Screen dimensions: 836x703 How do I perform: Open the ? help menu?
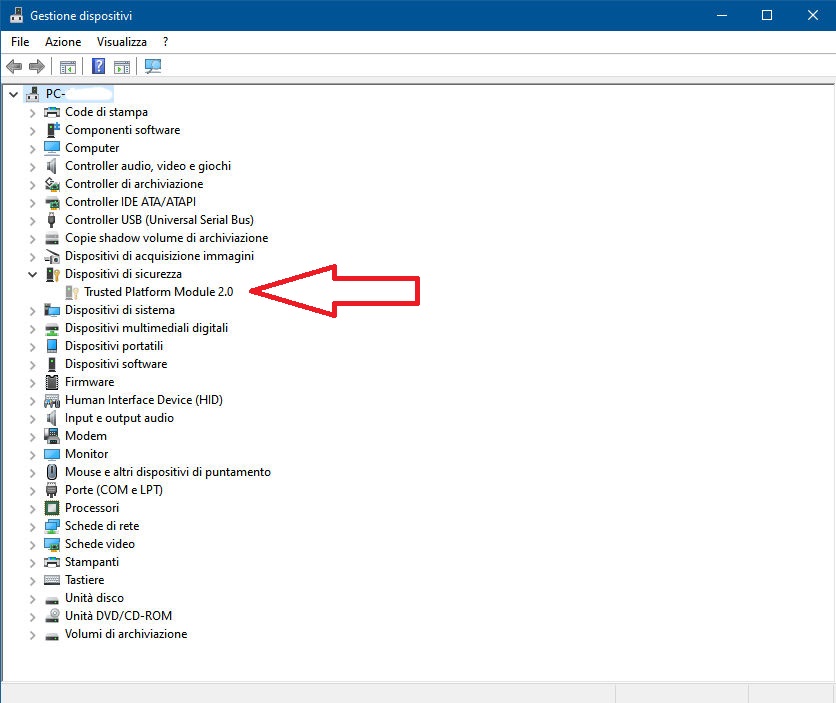(x=165, y=42)
